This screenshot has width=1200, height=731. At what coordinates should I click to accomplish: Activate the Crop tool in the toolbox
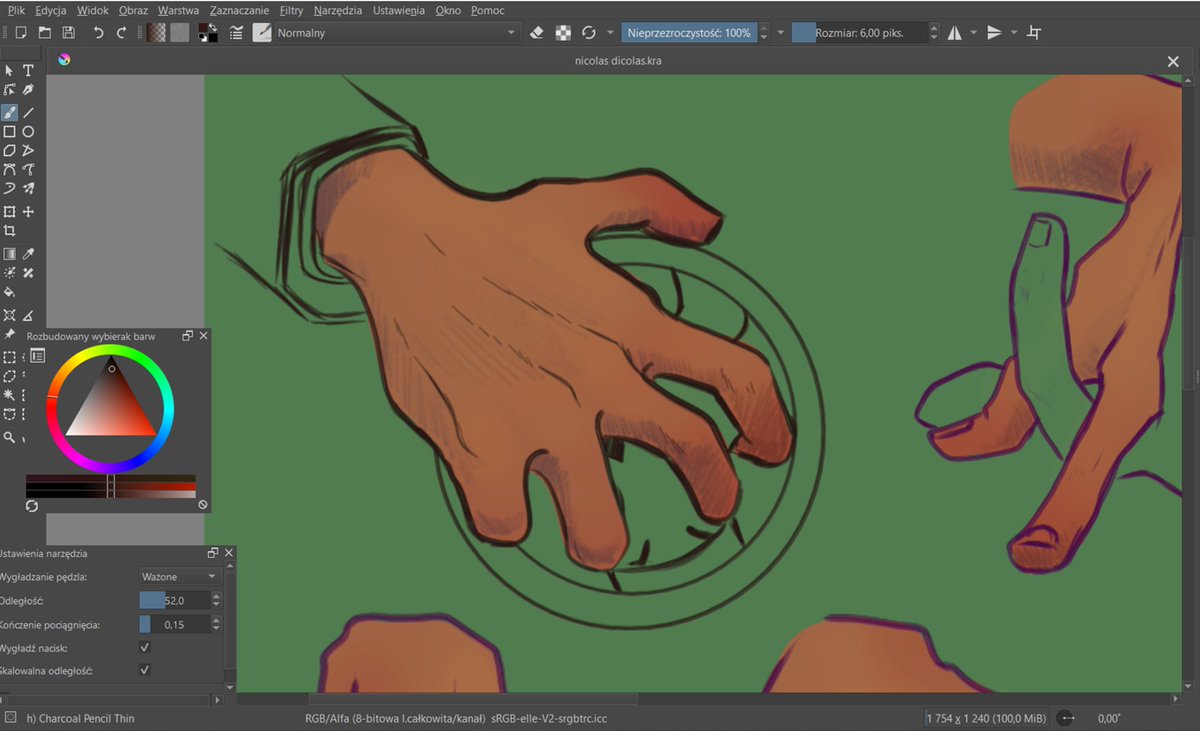[x=9, y=231]
